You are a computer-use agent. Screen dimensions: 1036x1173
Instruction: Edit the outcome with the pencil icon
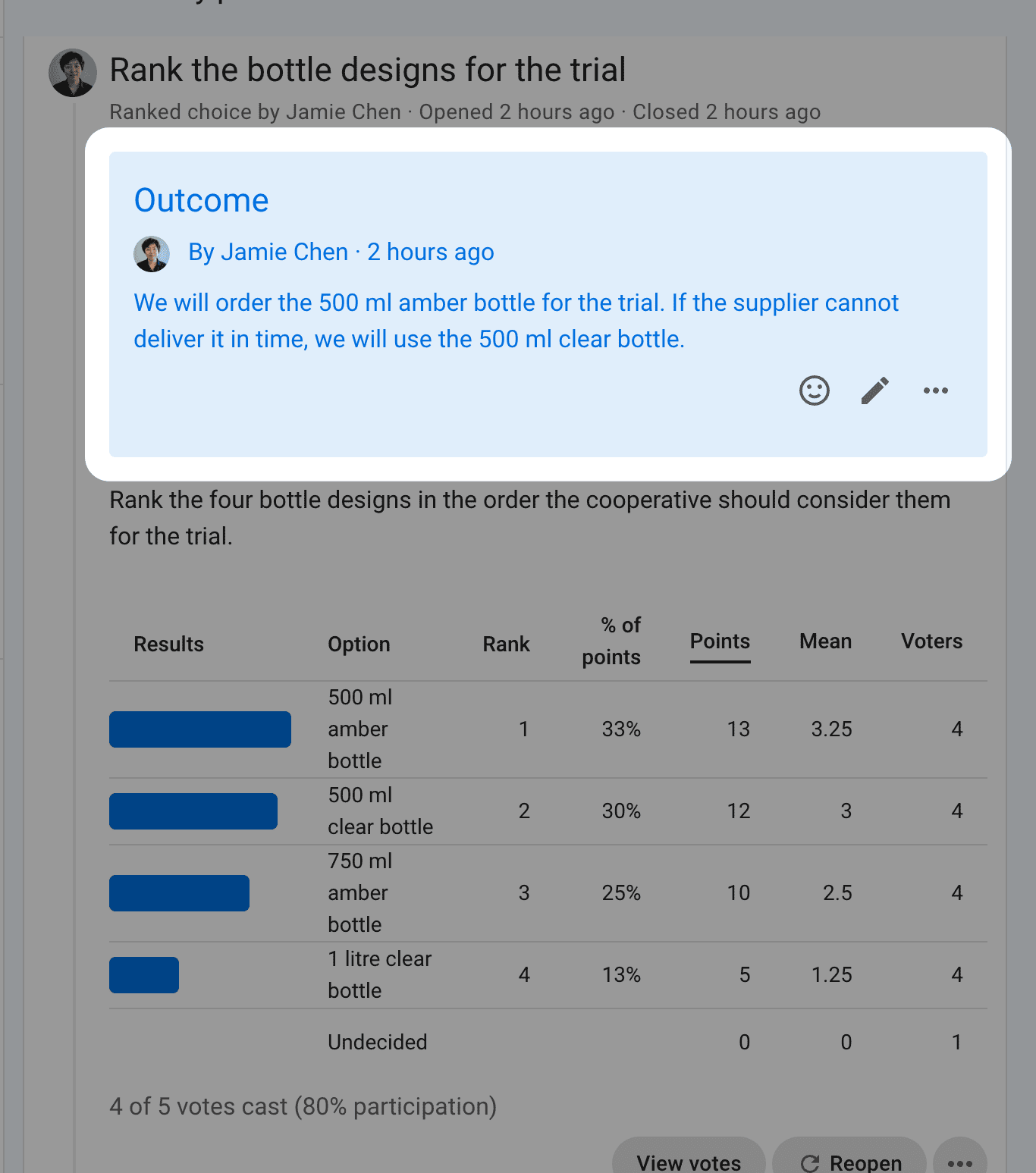[x=875, y=390]
